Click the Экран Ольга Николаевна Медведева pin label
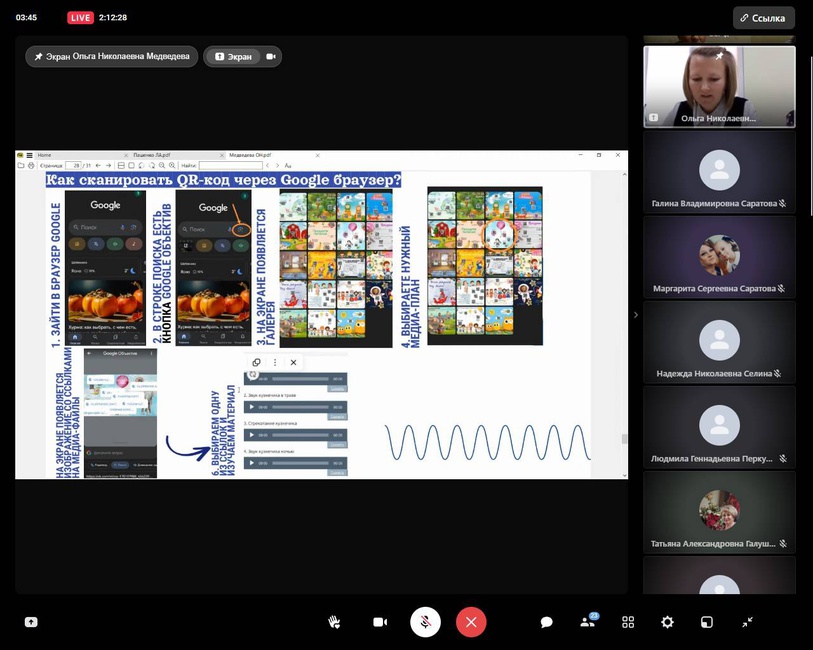This screenshot has width=813, height=650. coord(111,56)
